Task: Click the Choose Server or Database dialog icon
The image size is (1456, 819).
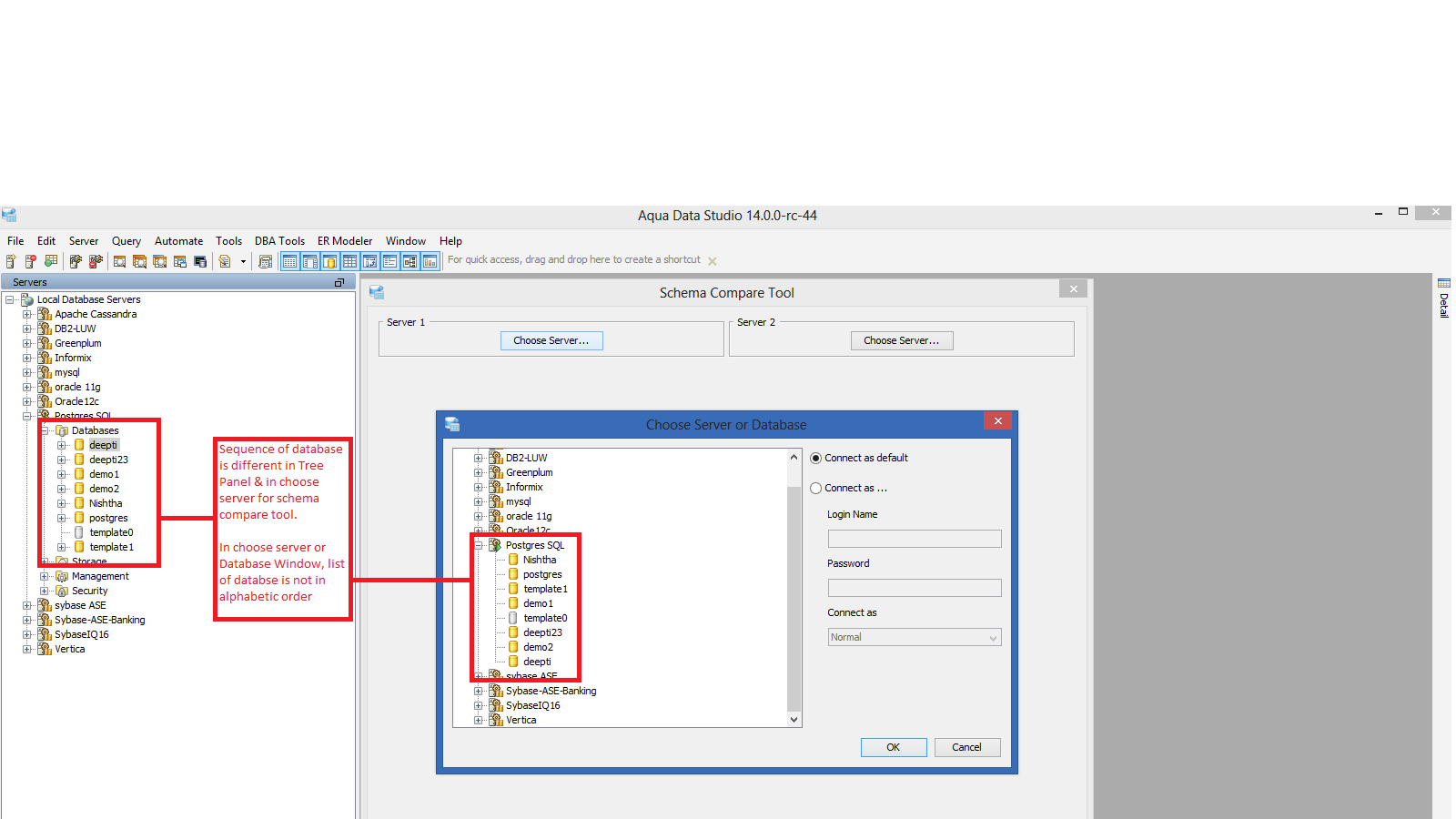Action: click(452, 424)
